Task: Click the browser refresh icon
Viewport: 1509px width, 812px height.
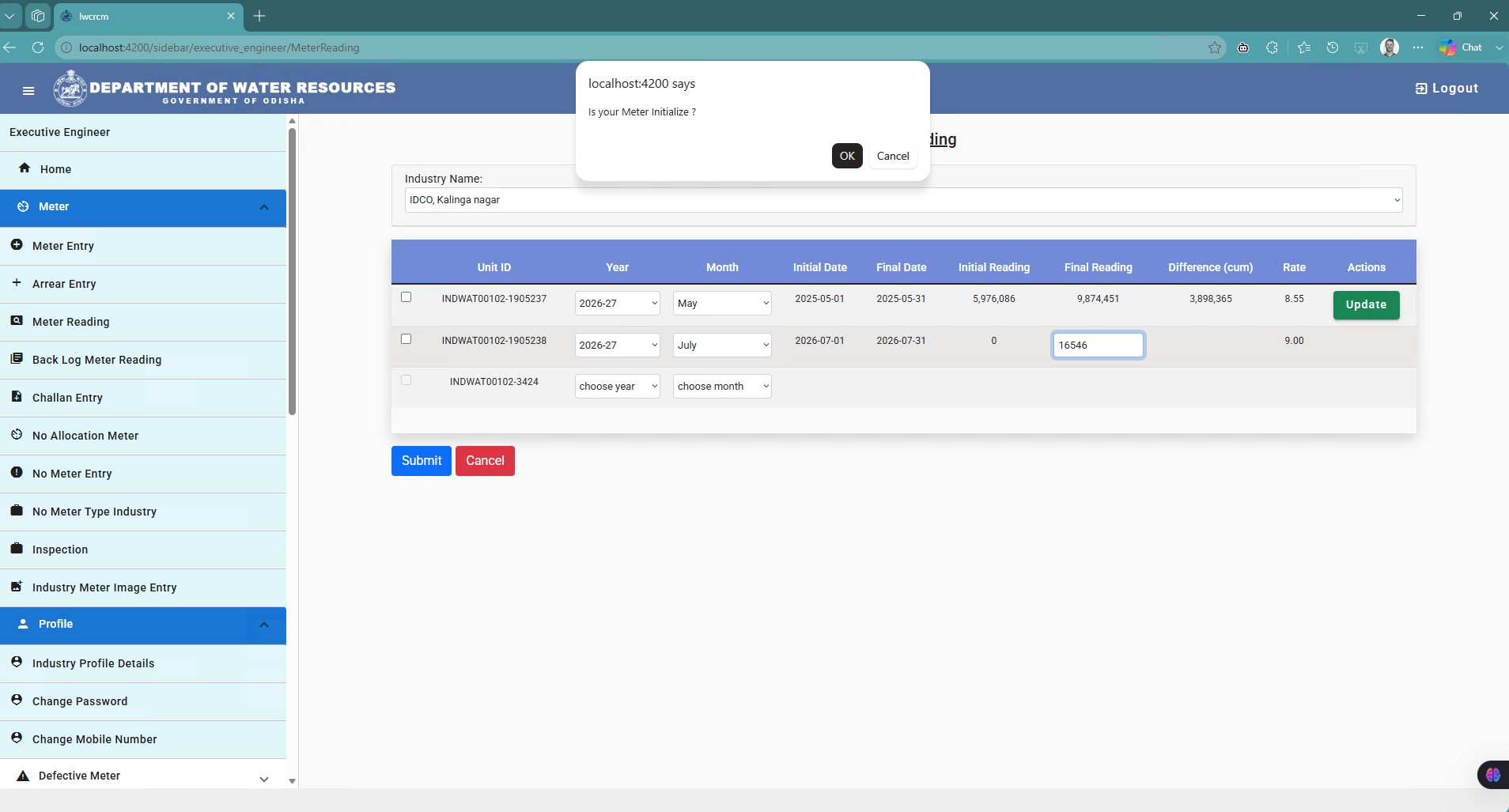Action: 37,47
